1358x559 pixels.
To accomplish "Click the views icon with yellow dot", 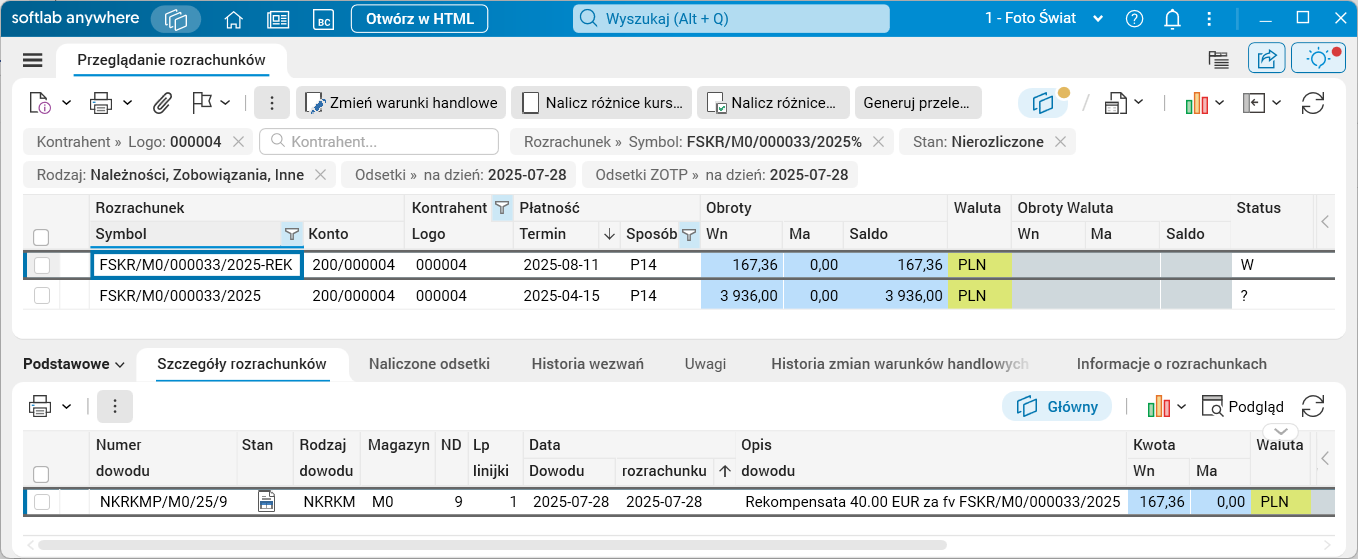I will 1044,102.
